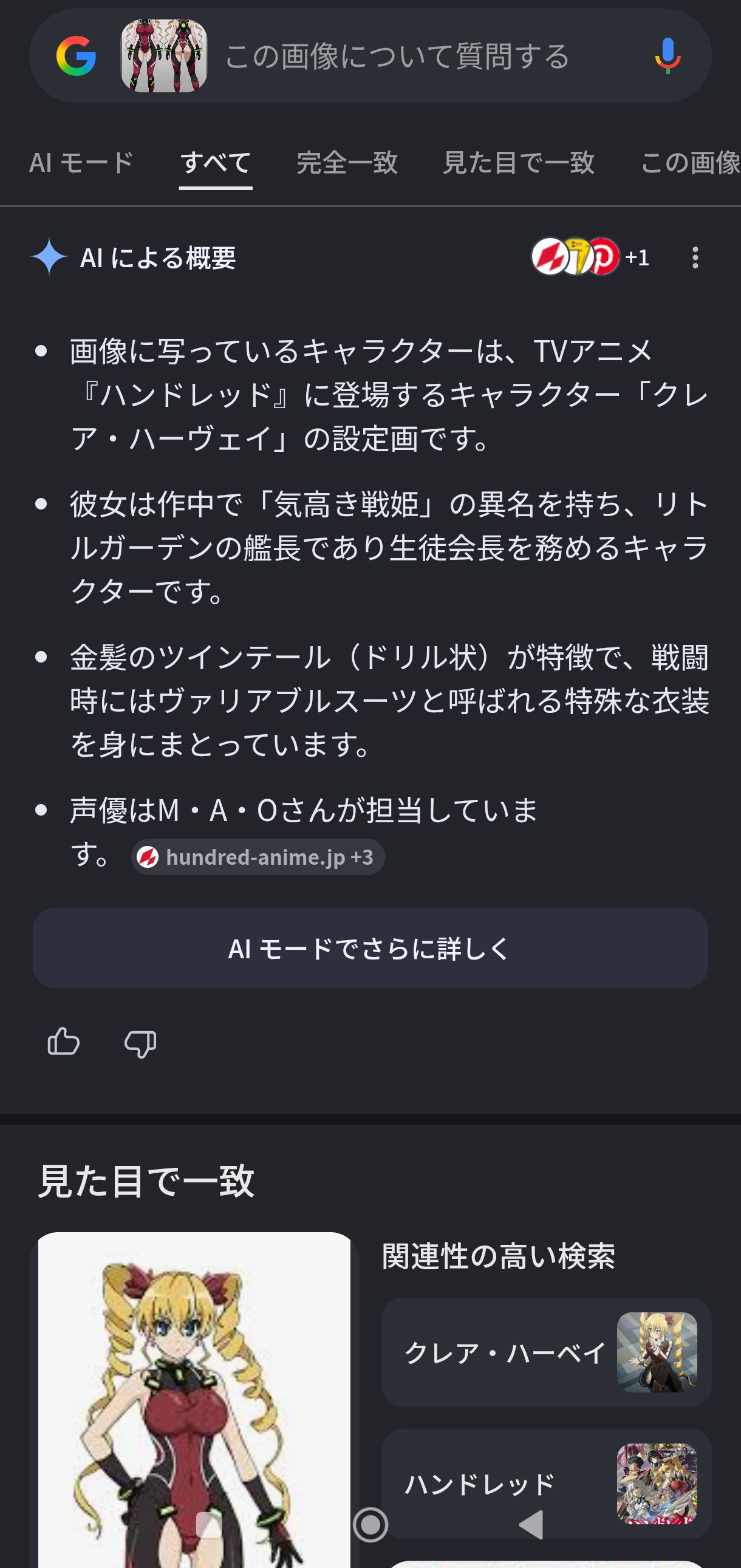741x1568 pixels.
Task: Dislike the AI overview with thumbs down
Action: point(140,1043)
